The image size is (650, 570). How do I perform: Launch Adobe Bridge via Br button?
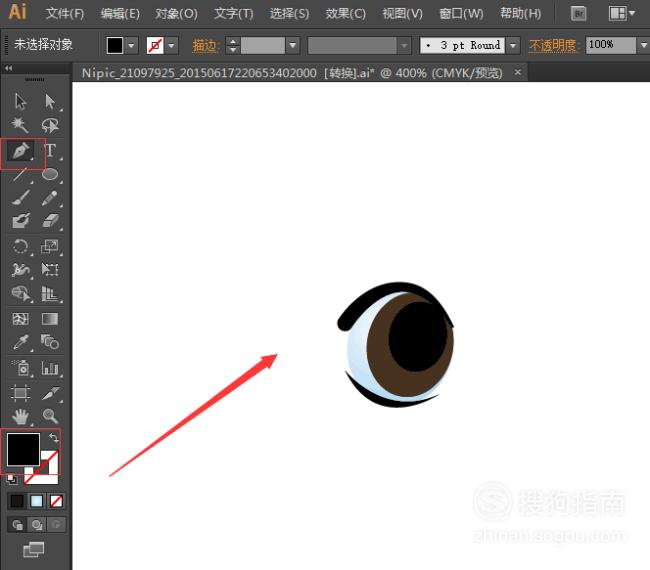click(578, 14)
